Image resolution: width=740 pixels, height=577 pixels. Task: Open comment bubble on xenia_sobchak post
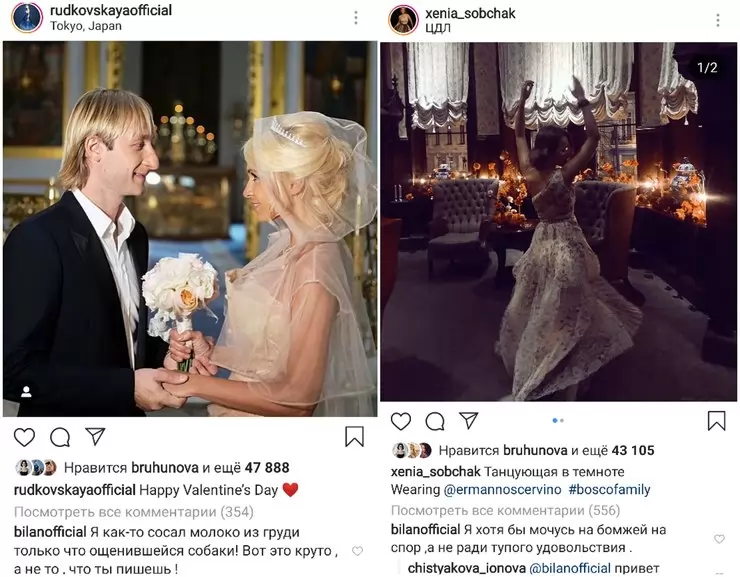[435, 421]
